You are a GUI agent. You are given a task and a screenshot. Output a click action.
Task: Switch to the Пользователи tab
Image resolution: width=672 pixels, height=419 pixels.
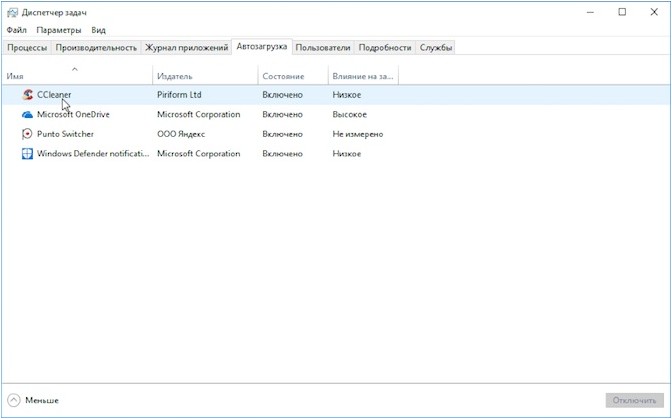click(323, 48)
